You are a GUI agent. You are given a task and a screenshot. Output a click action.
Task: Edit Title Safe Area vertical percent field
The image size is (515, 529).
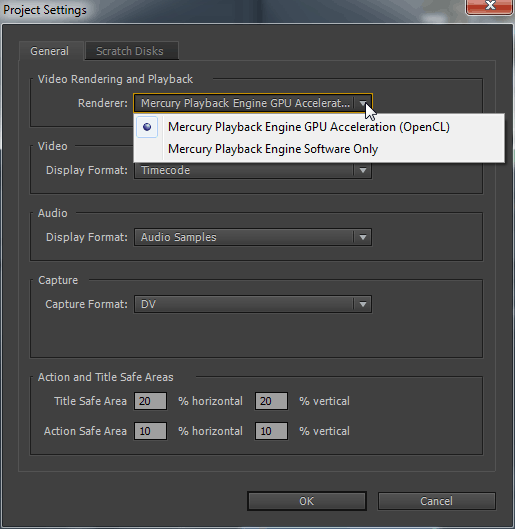coord(271,401)
